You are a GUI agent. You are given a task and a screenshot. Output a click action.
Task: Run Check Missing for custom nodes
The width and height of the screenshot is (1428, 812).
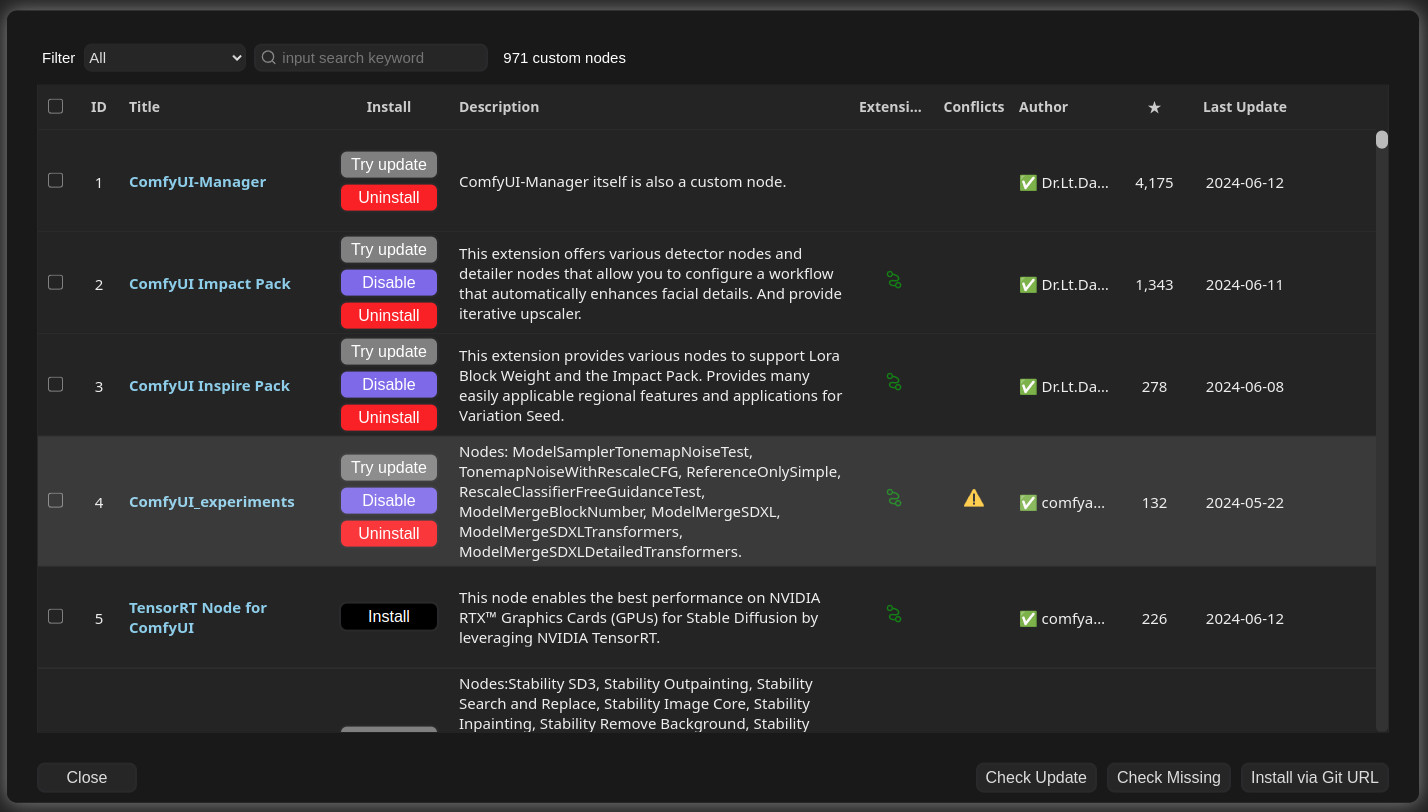[x=1168, y=777]
